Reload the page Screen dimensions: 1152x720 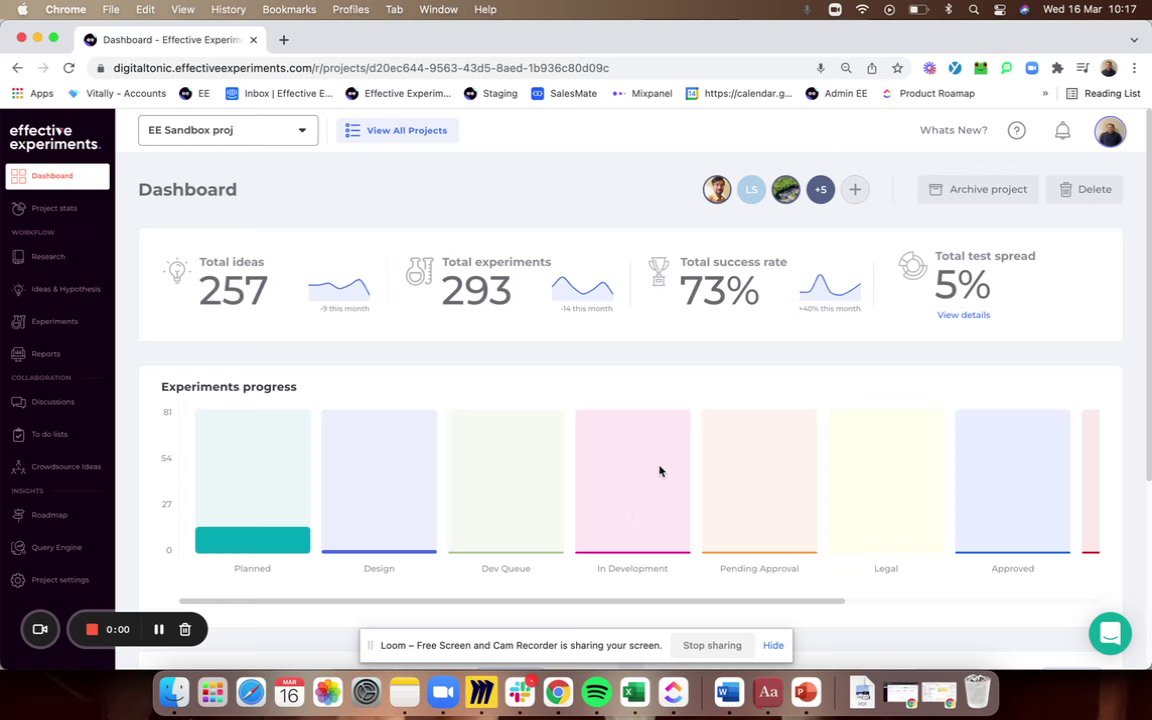coord(69,68)
